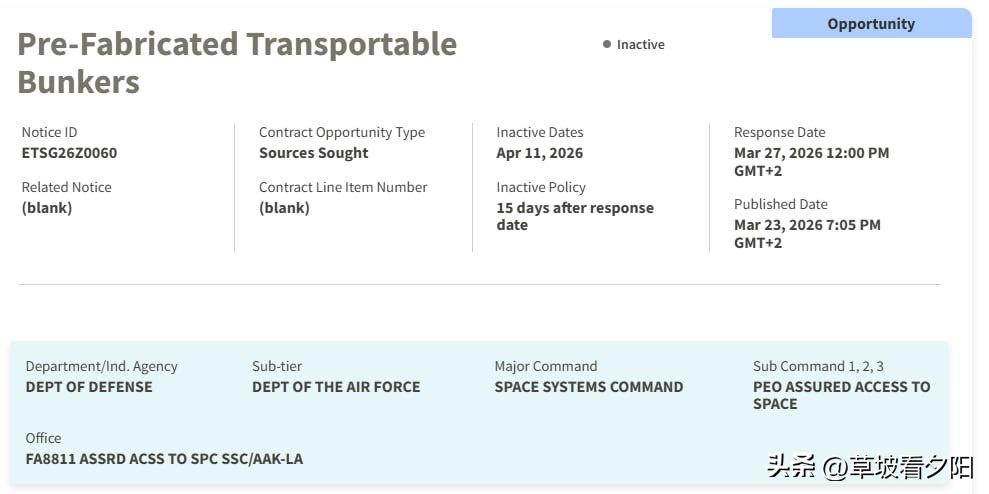Viewport: 989px width, 494px height.
Task: Click Sources Sought opportunity type
Action: coord(313,153)
